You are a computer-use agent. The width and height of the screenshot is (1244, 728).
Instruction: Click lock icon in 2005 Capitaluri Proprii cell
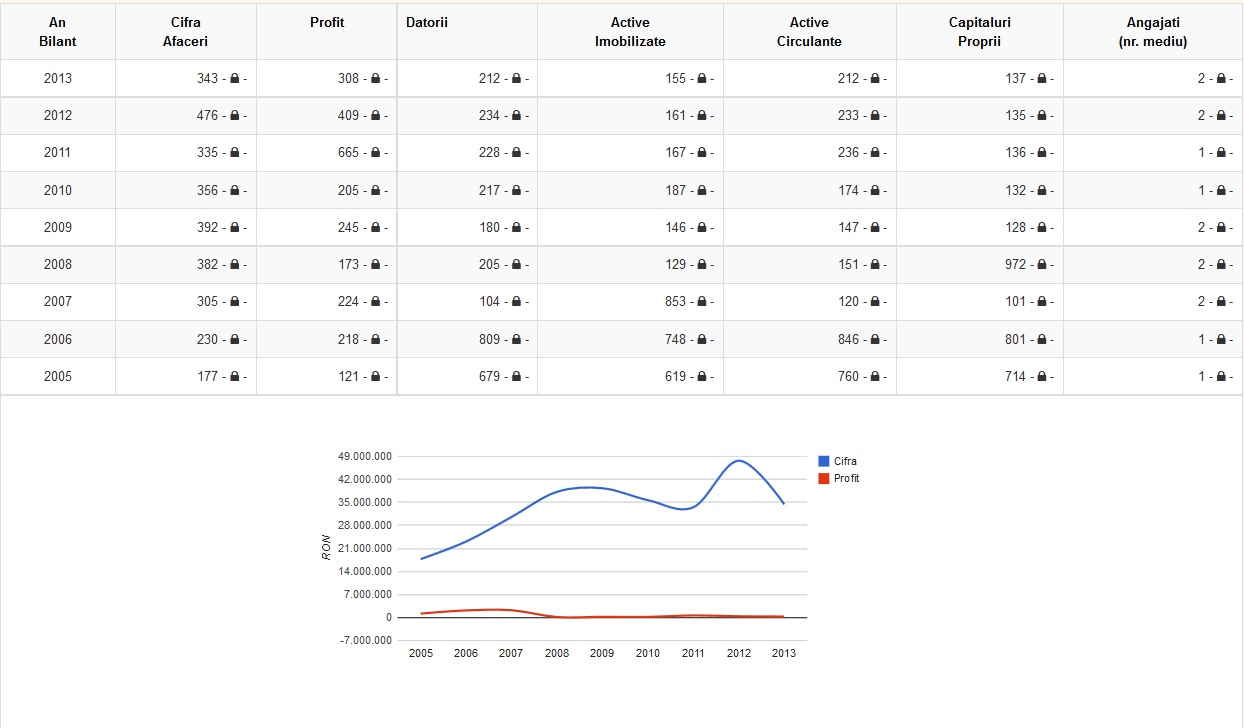coord(1042,377)
